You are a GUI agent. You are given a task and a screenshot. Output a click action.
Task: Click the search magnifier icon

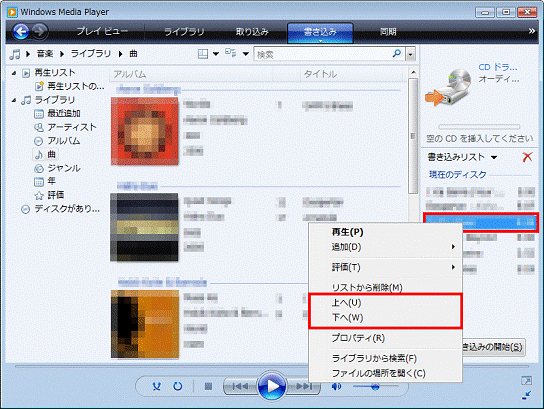397,54
